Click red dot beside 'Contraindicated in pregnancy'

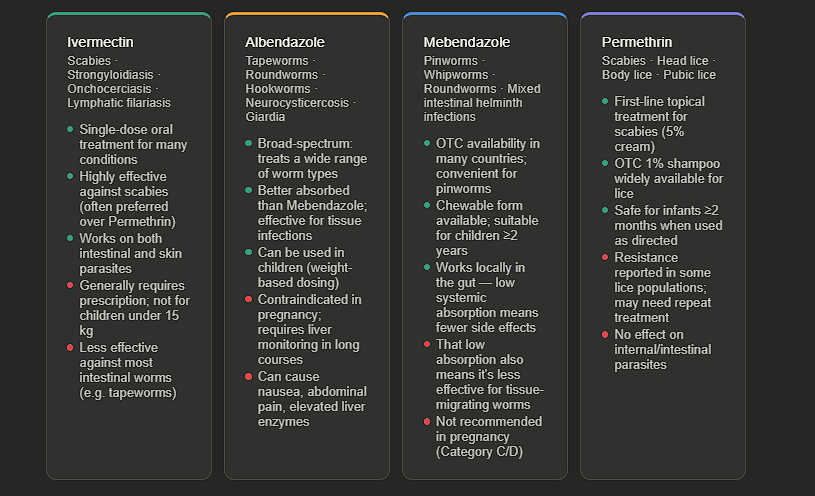point(248,299)
